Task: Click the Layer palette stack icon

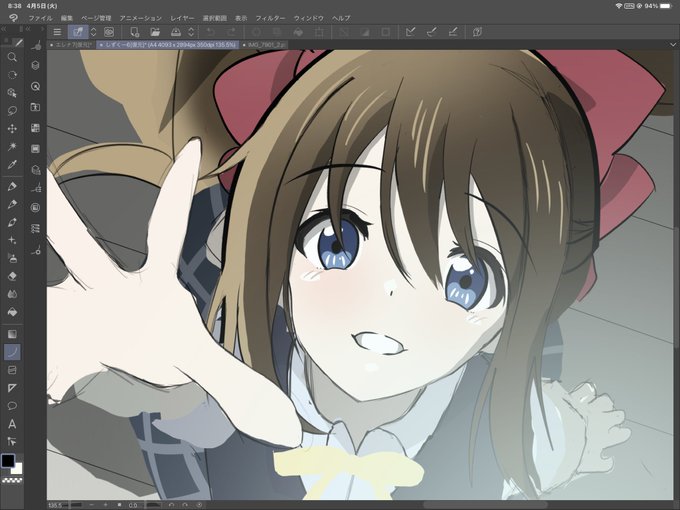Action: click(36, 65)
